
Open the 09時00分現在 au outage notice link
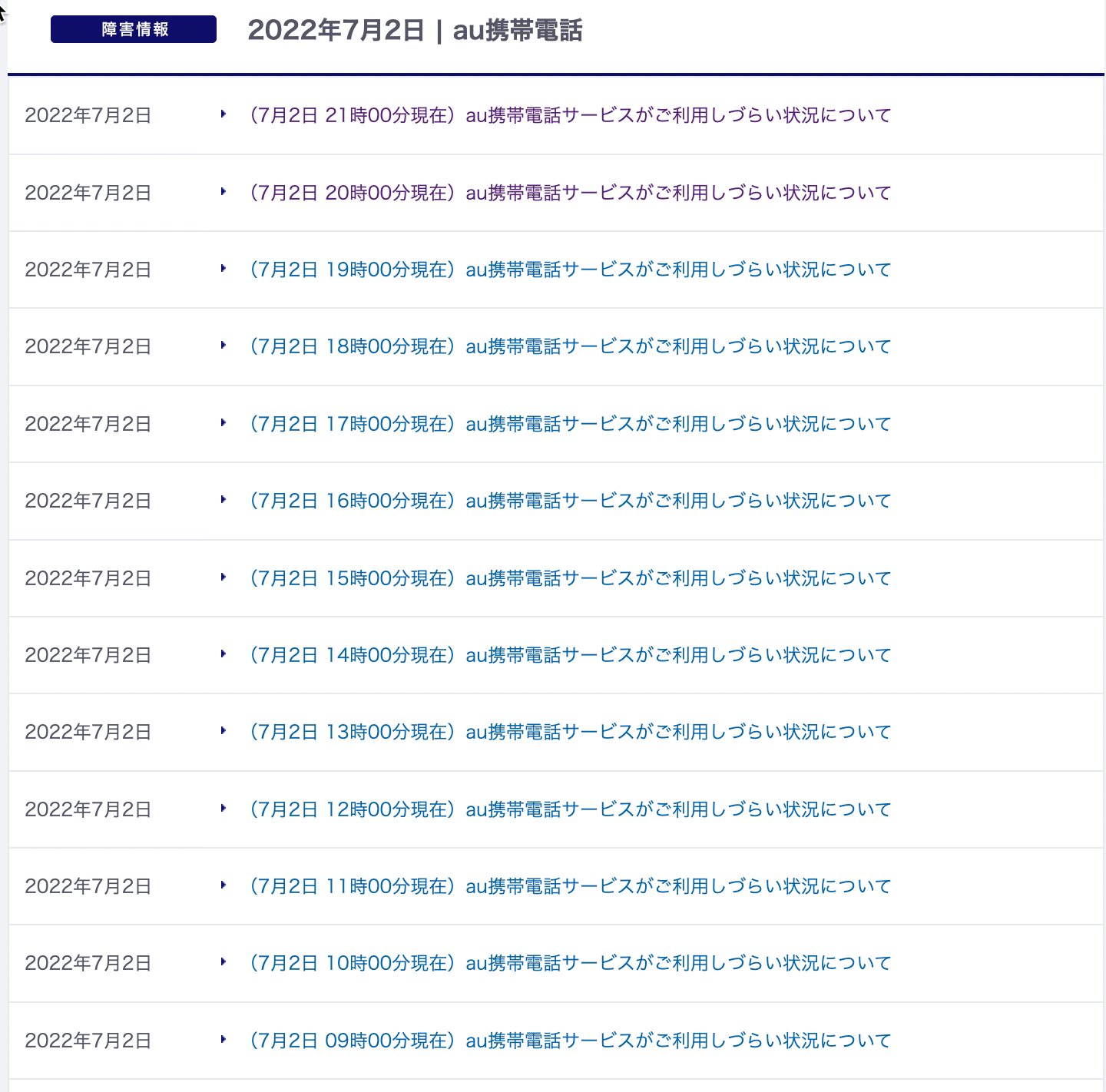point(569,1041)
